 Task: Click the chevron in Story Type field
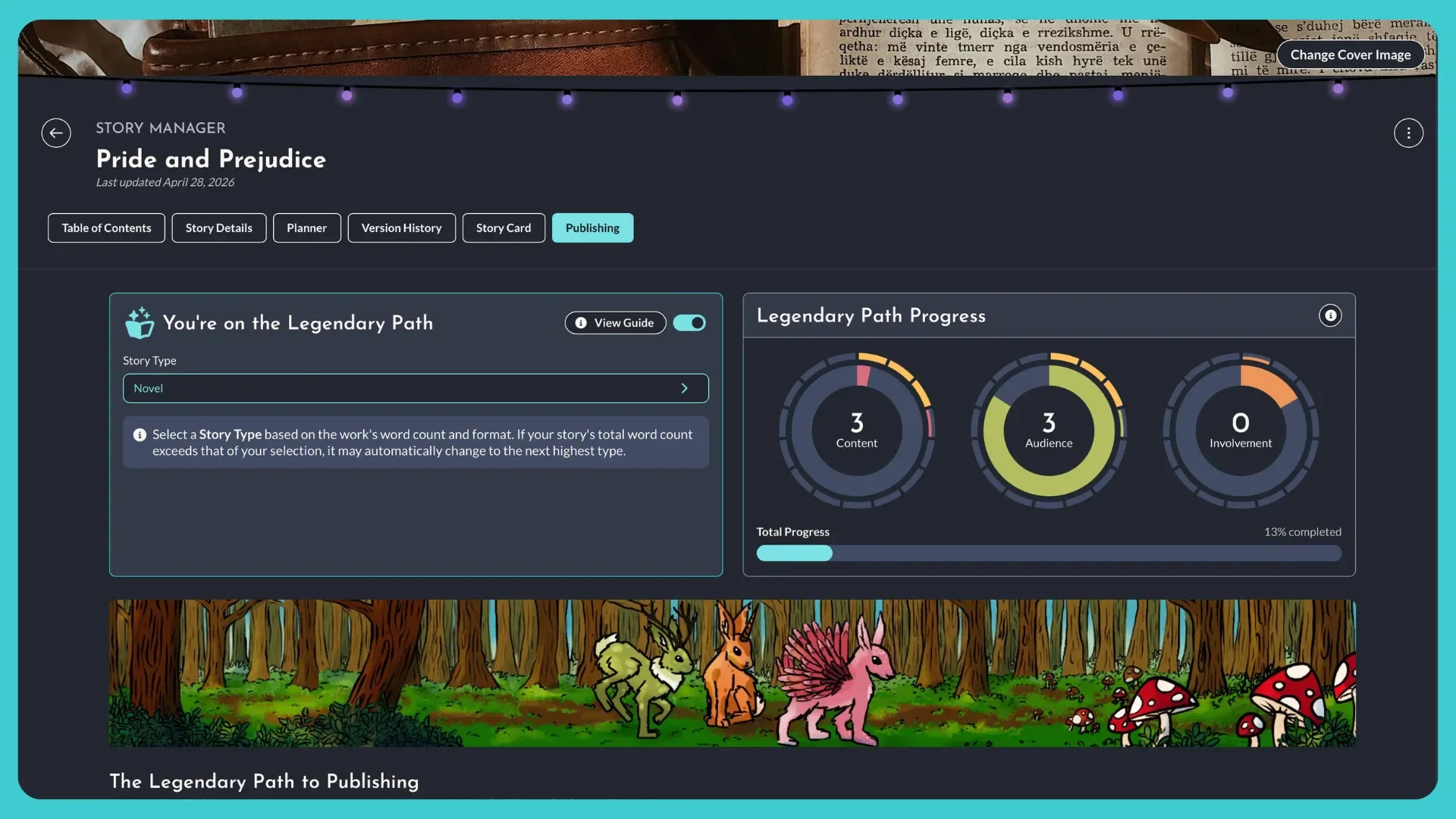click(x=684, y=388)
